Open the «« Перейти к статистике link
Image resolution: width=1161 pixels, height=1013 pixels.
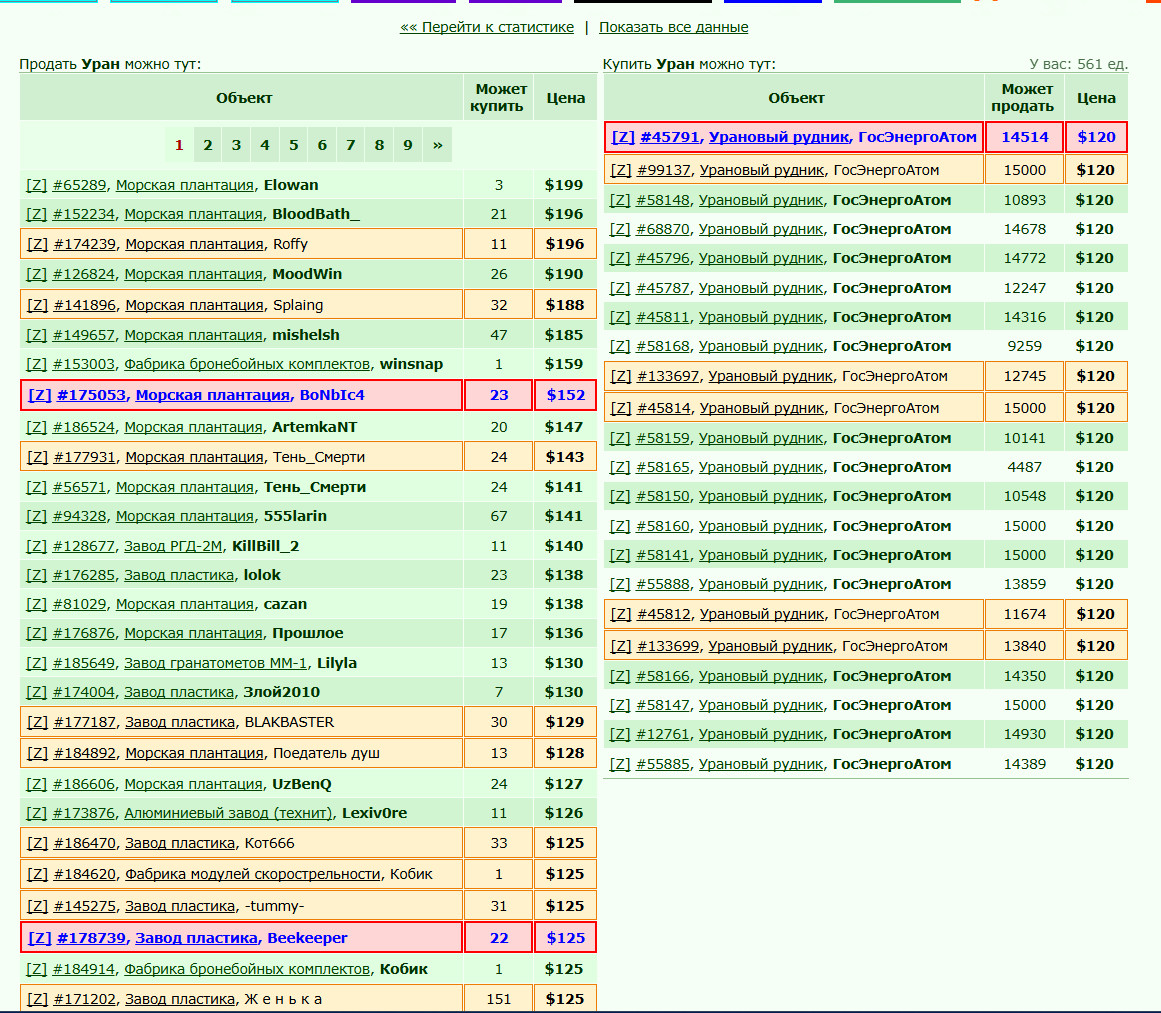tap(486, 27)
